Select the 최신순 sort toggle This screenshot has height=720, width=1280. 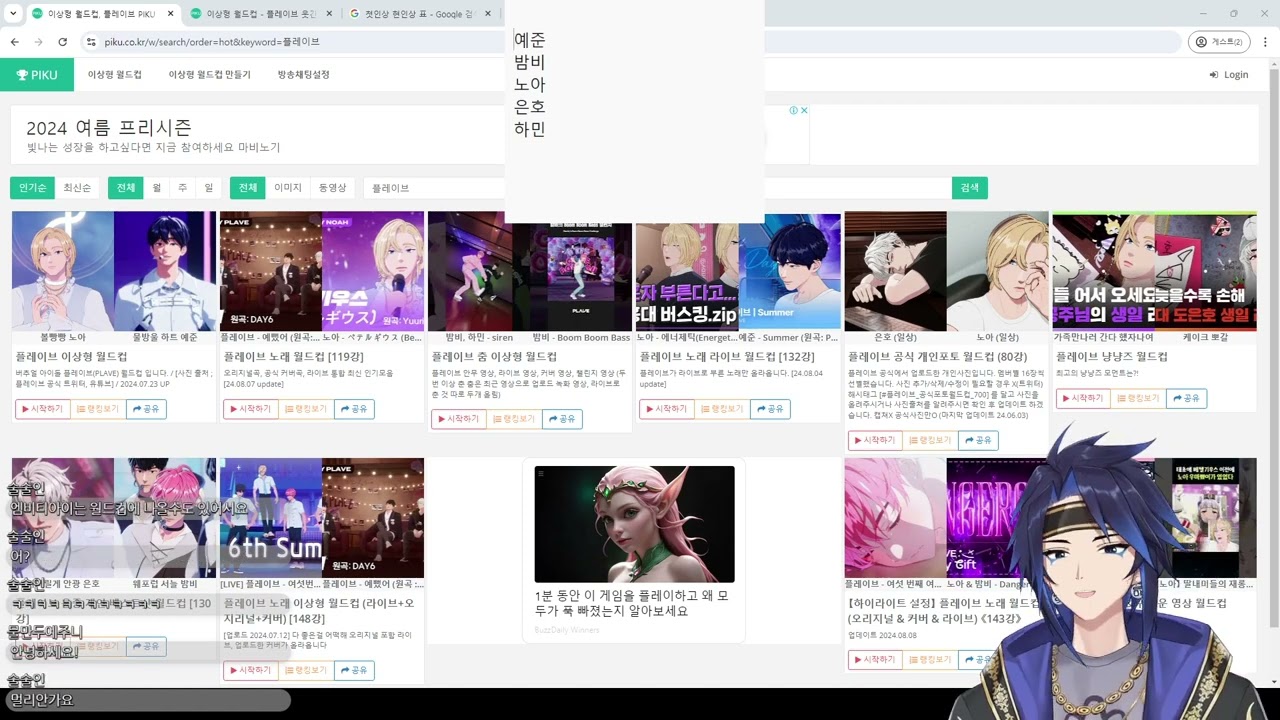77,188
